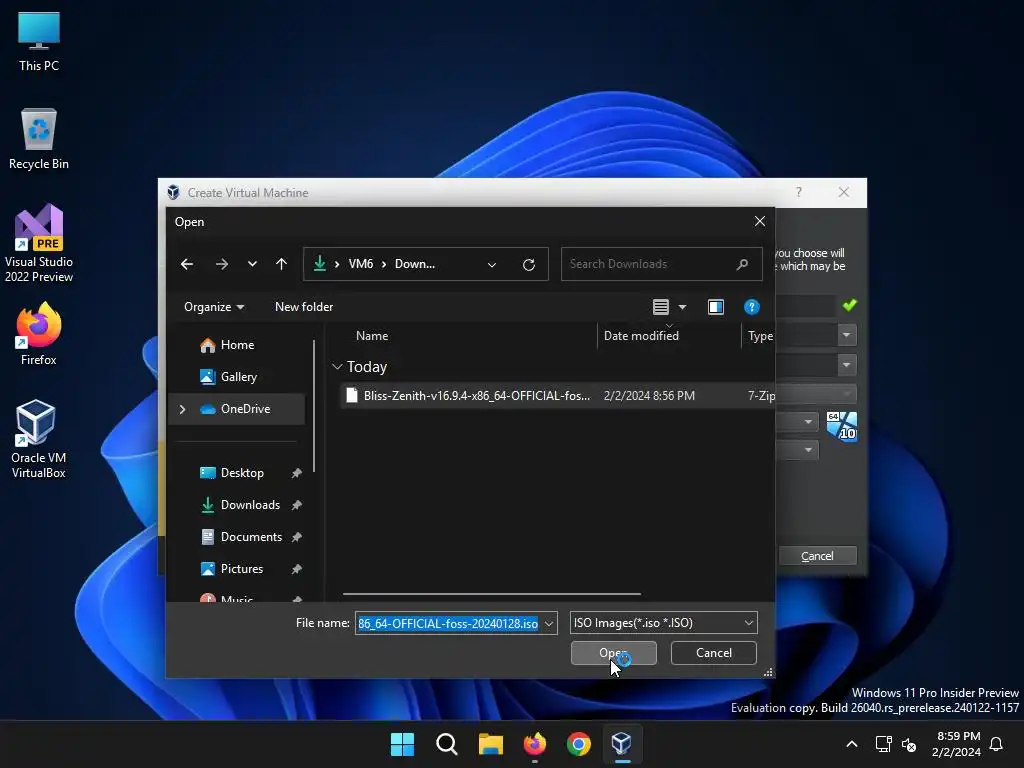The height and width of the screenshot is (768, 1024).
Task: Collapse the Today group
Action: pos(337,367)
